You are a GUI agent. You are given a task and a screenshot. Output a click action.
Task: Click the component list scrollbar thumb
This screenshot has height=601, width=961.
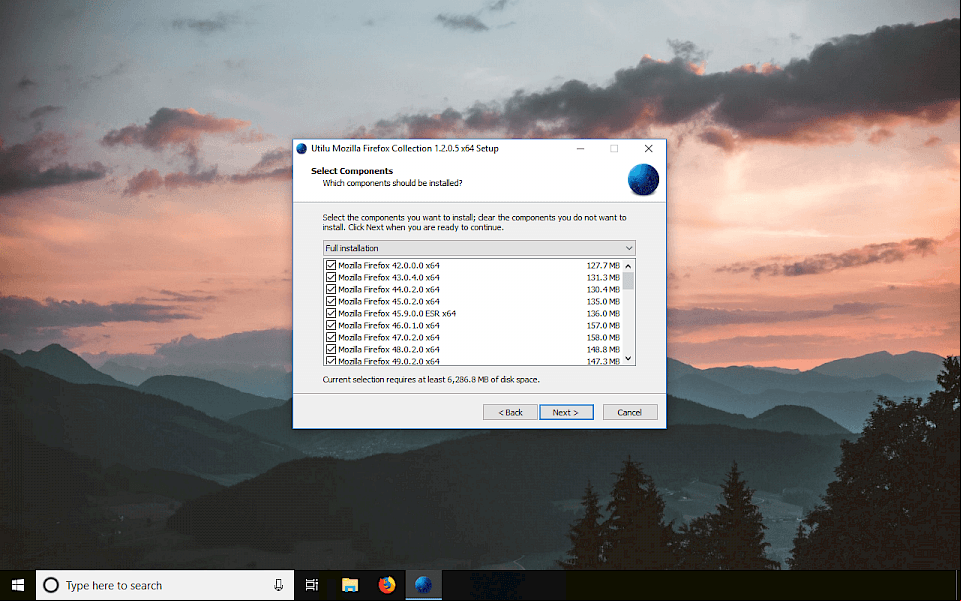(628, 281)
